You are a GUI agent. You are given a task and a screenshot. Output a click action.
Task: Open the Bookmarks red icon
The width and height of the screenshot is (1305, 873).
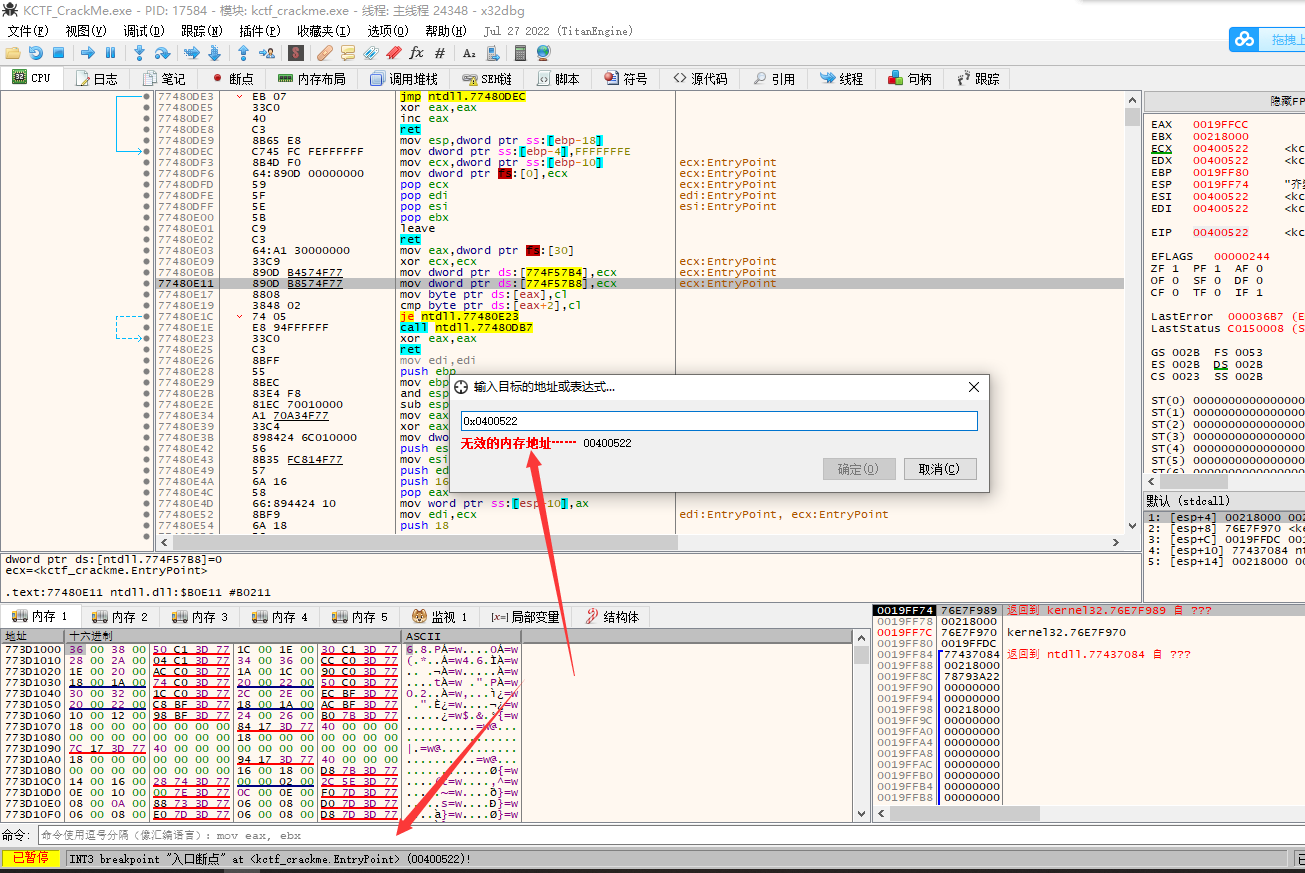394,52
